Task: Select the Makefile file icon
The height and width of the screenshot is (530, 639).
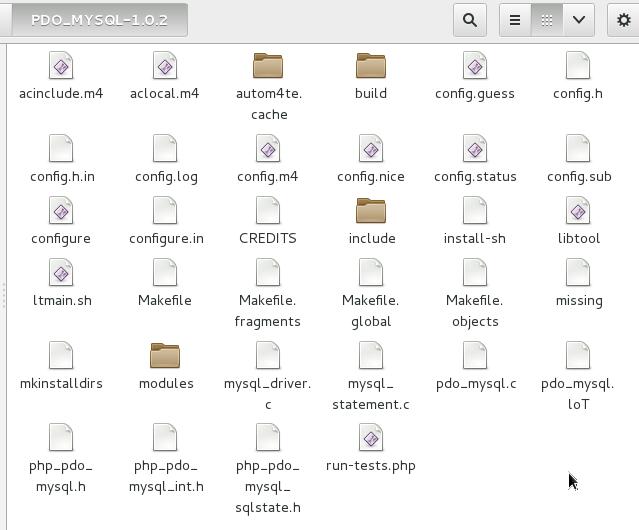Action: pyautogui.click(x=165, y=272)
